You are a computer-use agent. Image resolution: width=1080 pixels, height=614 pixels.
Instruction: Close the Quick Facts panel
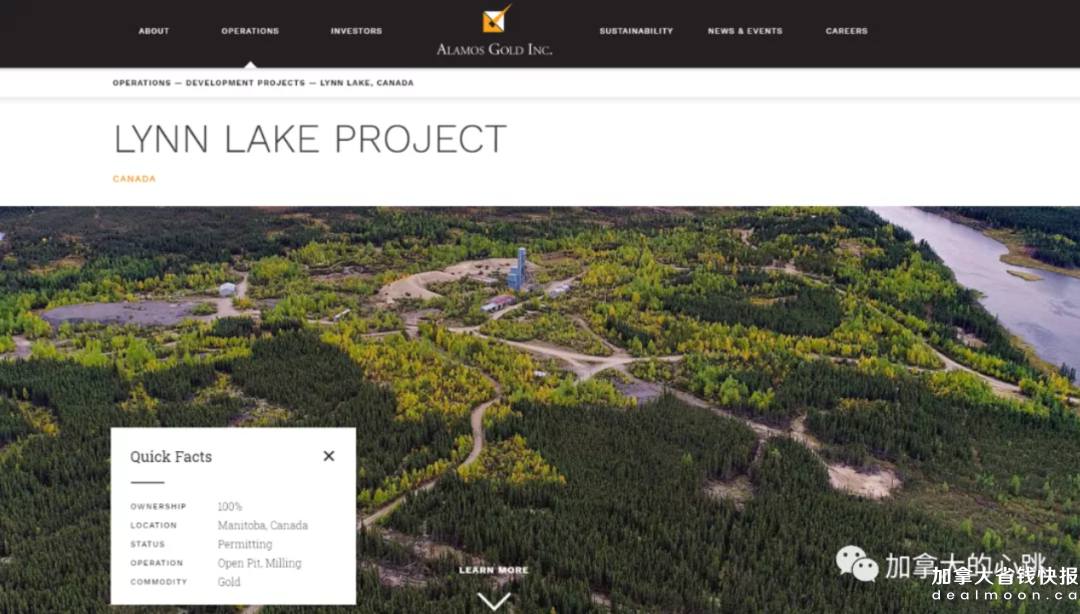point(329,456)
